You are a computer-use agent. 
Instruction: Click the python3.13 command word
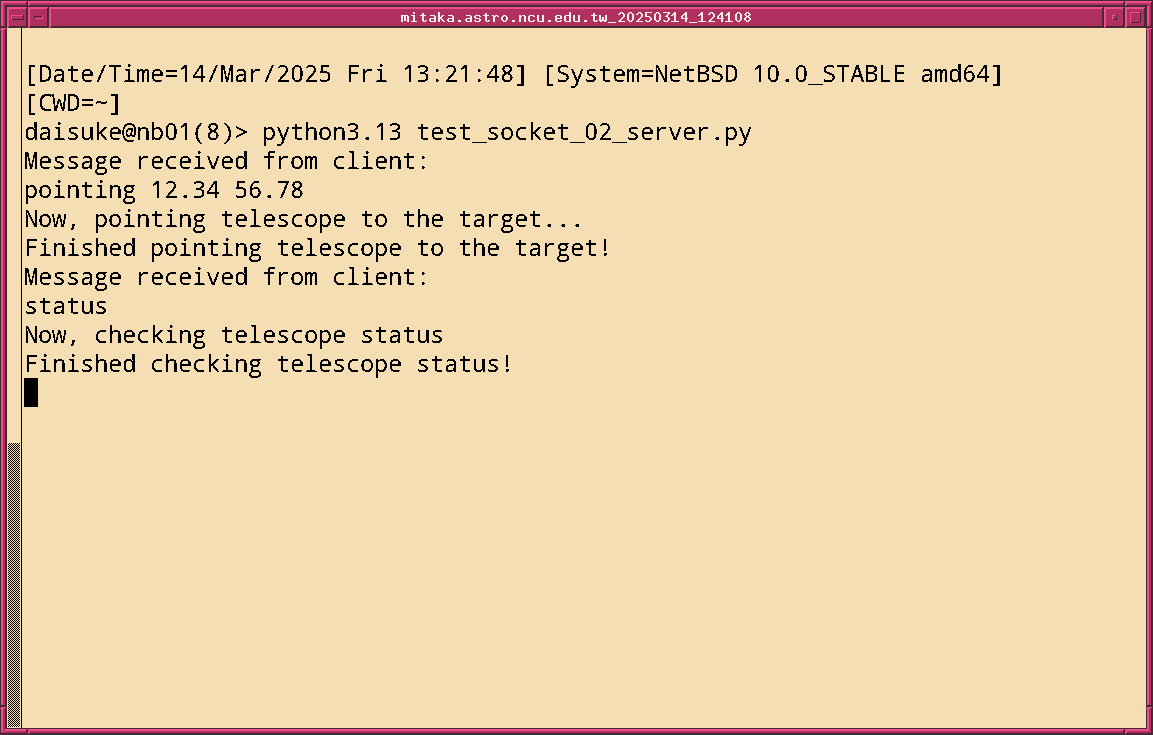tap(332, 132)
